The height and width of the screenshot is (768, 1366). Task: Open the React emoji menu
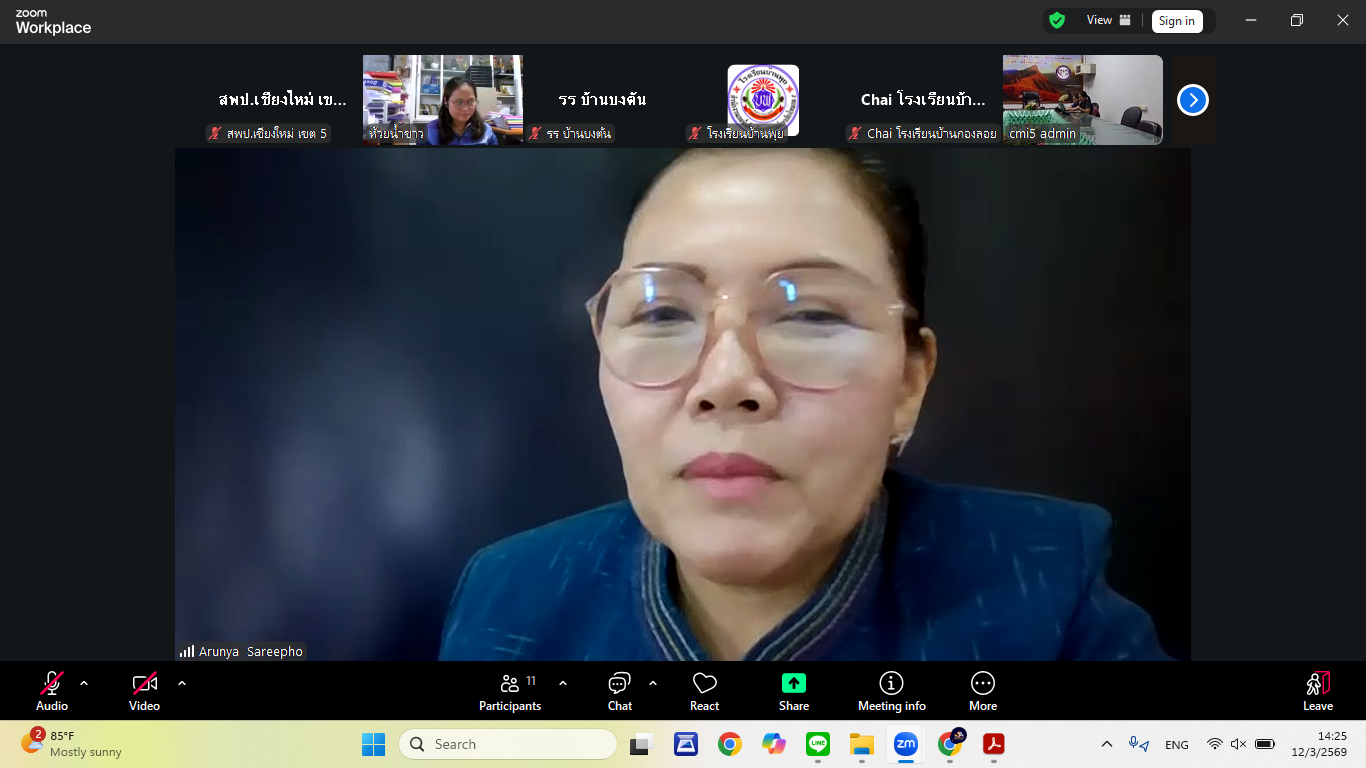[704, 691]
